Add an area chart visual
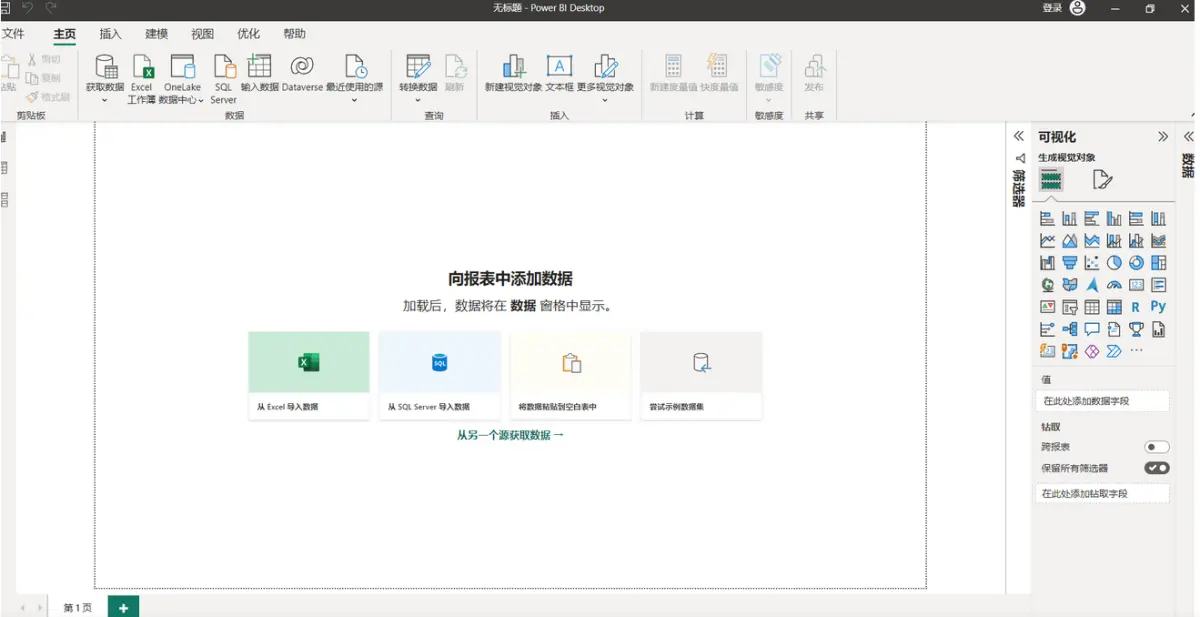 [1069, 241]
